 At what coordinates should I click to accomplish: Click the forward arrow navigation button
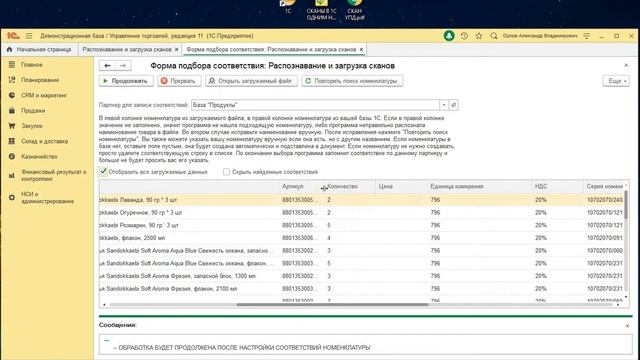pos(123,65)
